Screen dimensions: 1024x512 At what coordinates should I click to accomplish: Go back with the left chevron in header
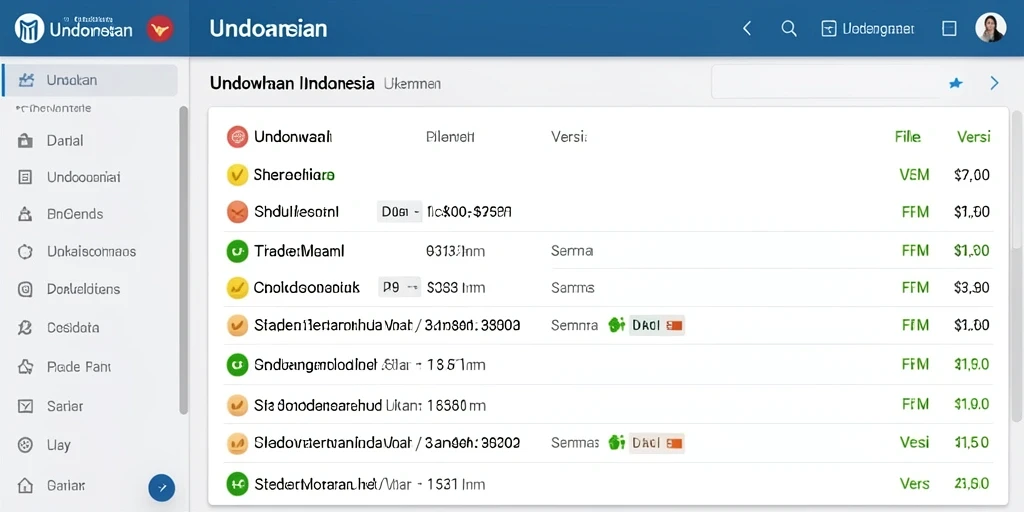pos(747,28)
